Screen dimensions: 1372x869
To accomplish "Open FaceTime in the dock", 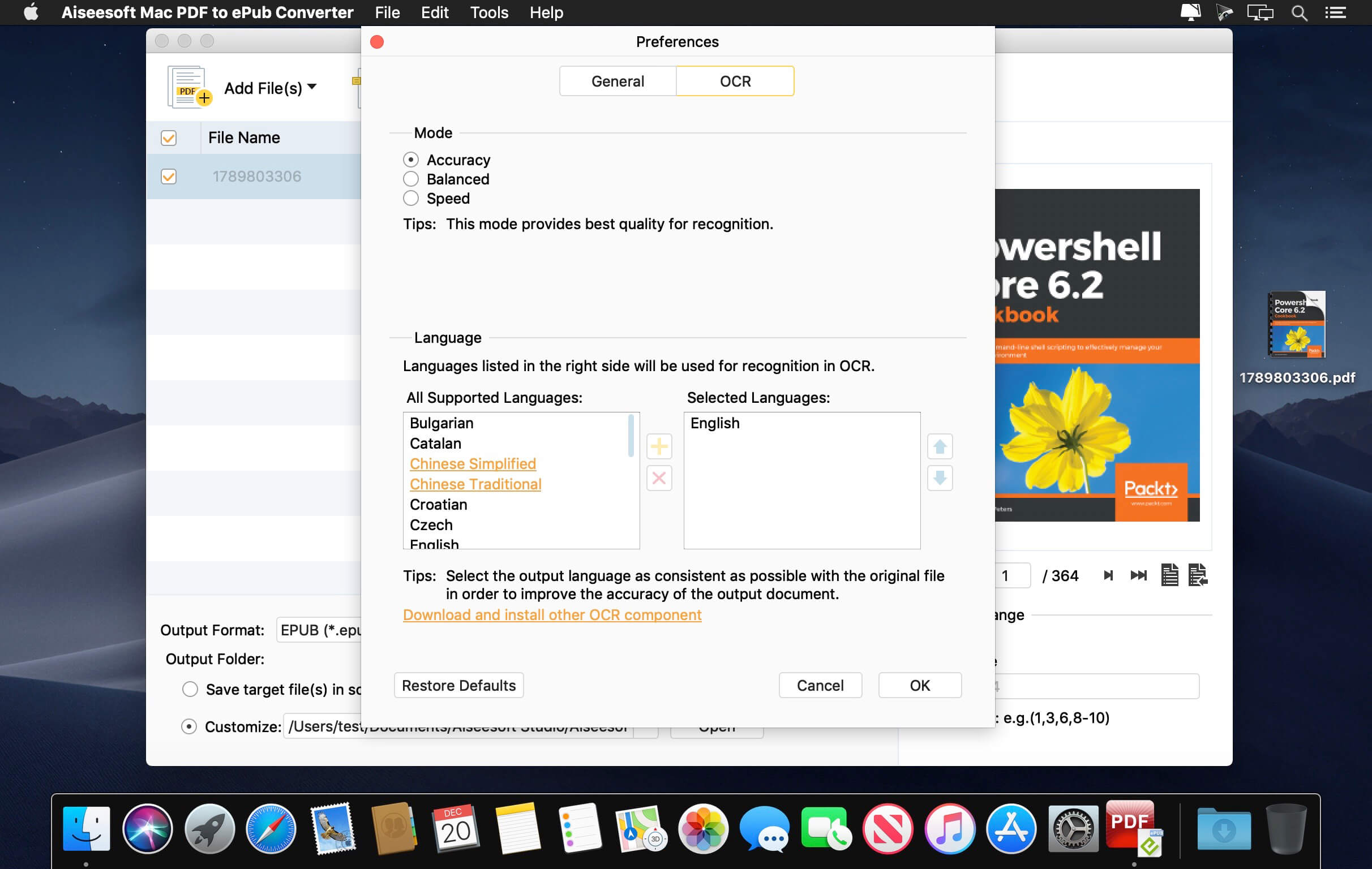I will point(826,829).
